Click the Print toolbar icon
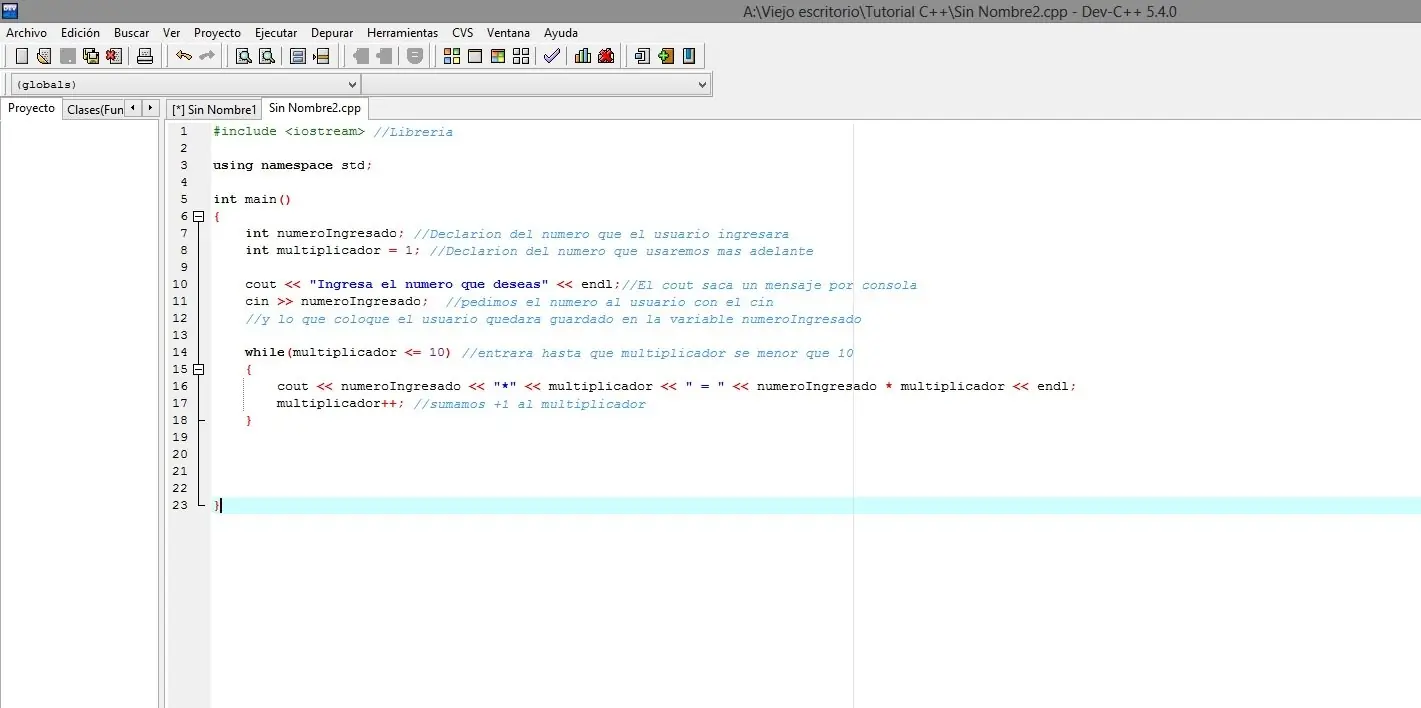1421x708 pixels. pyautogui.click(x=145, y=56)
